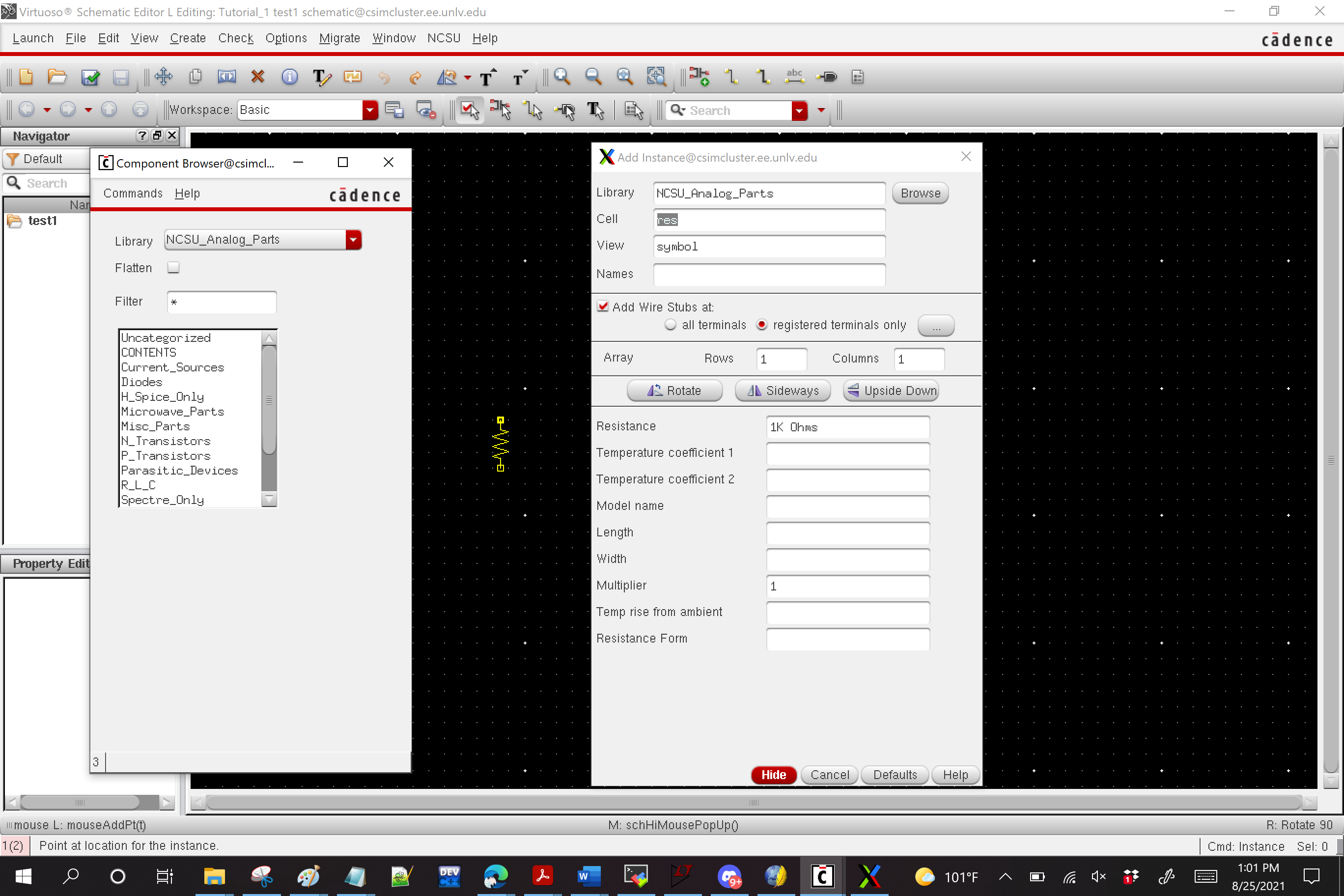
Task: Click the Open folder toolbar icon
Action: (x=57, y=77)
